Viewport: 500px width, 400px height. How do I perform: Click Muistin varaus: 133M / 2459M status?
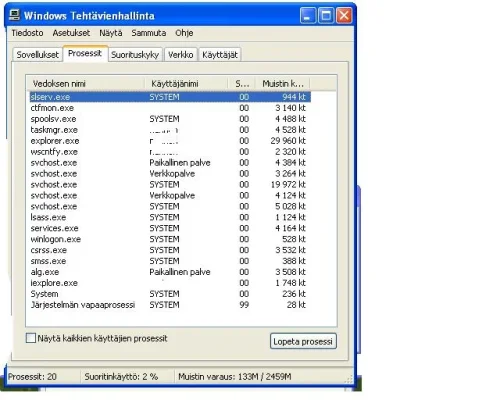coord(235,377)
